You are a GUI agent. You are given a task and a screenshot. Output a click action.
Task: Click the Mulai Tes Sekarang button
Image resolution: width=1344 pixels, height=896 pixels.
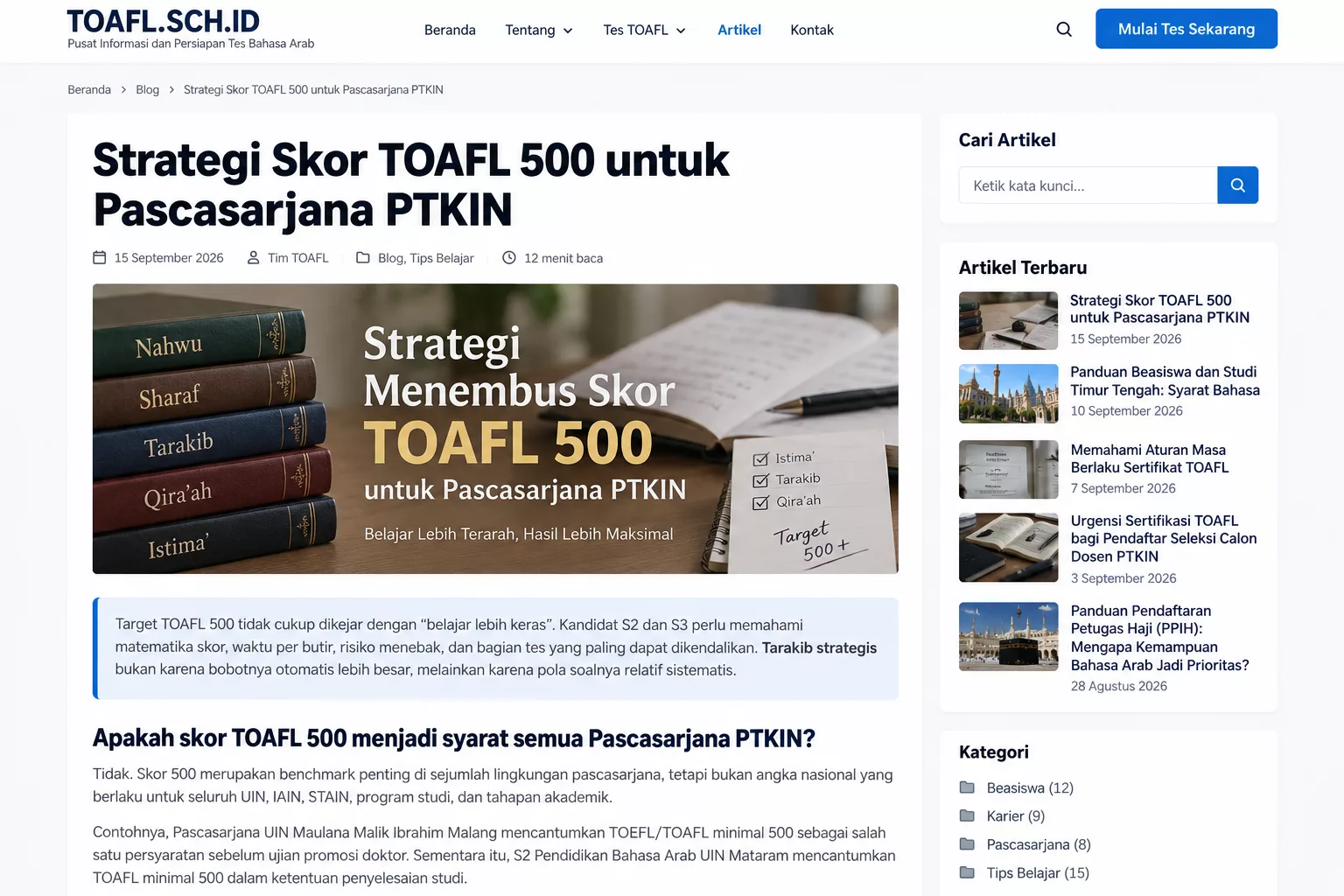1186,29
